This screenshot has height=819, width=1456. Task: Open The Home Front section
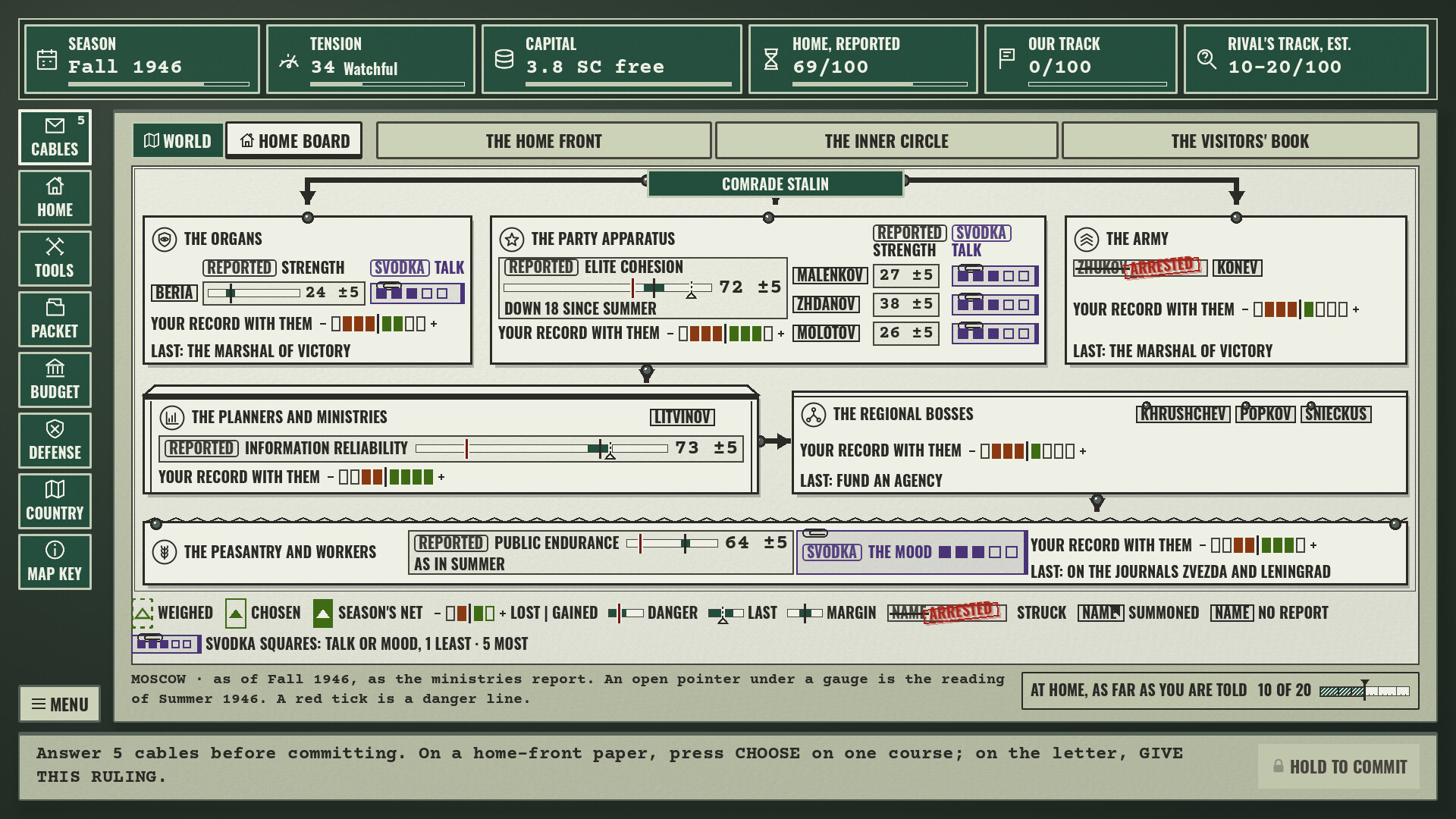544,141
